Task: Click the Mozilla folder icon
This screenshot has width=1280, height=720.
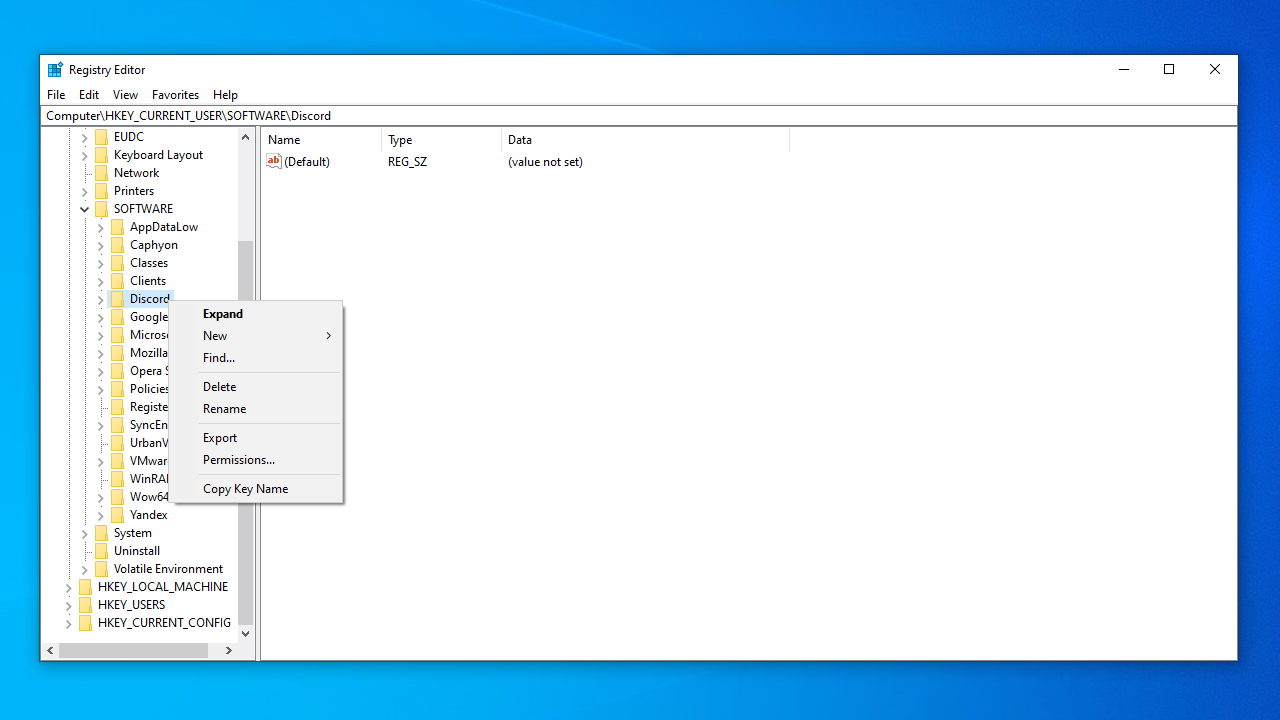Action: tap(117, 353)
